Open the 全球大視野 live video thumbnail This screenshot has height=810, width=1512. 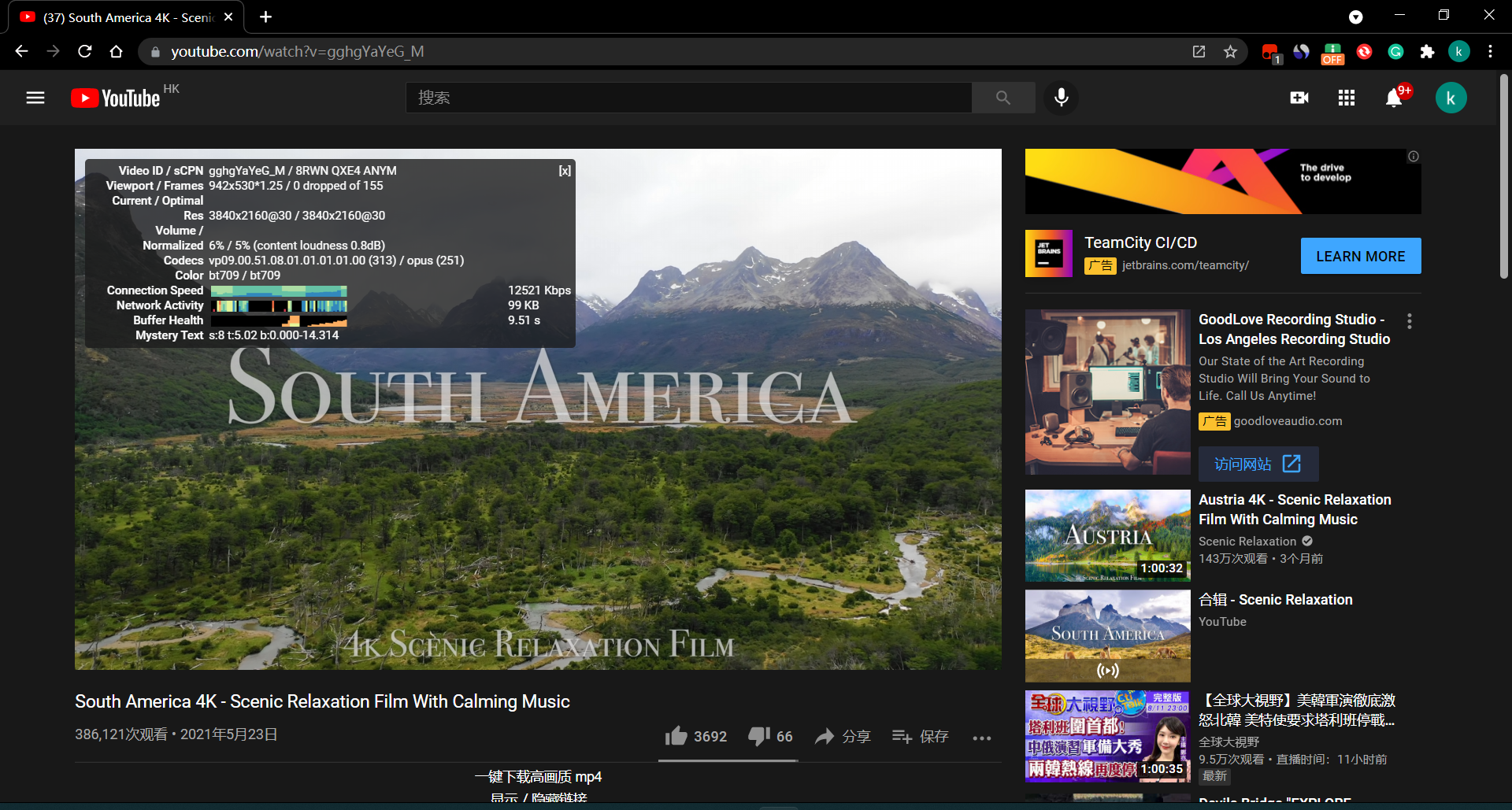(x=1107, y=736)
